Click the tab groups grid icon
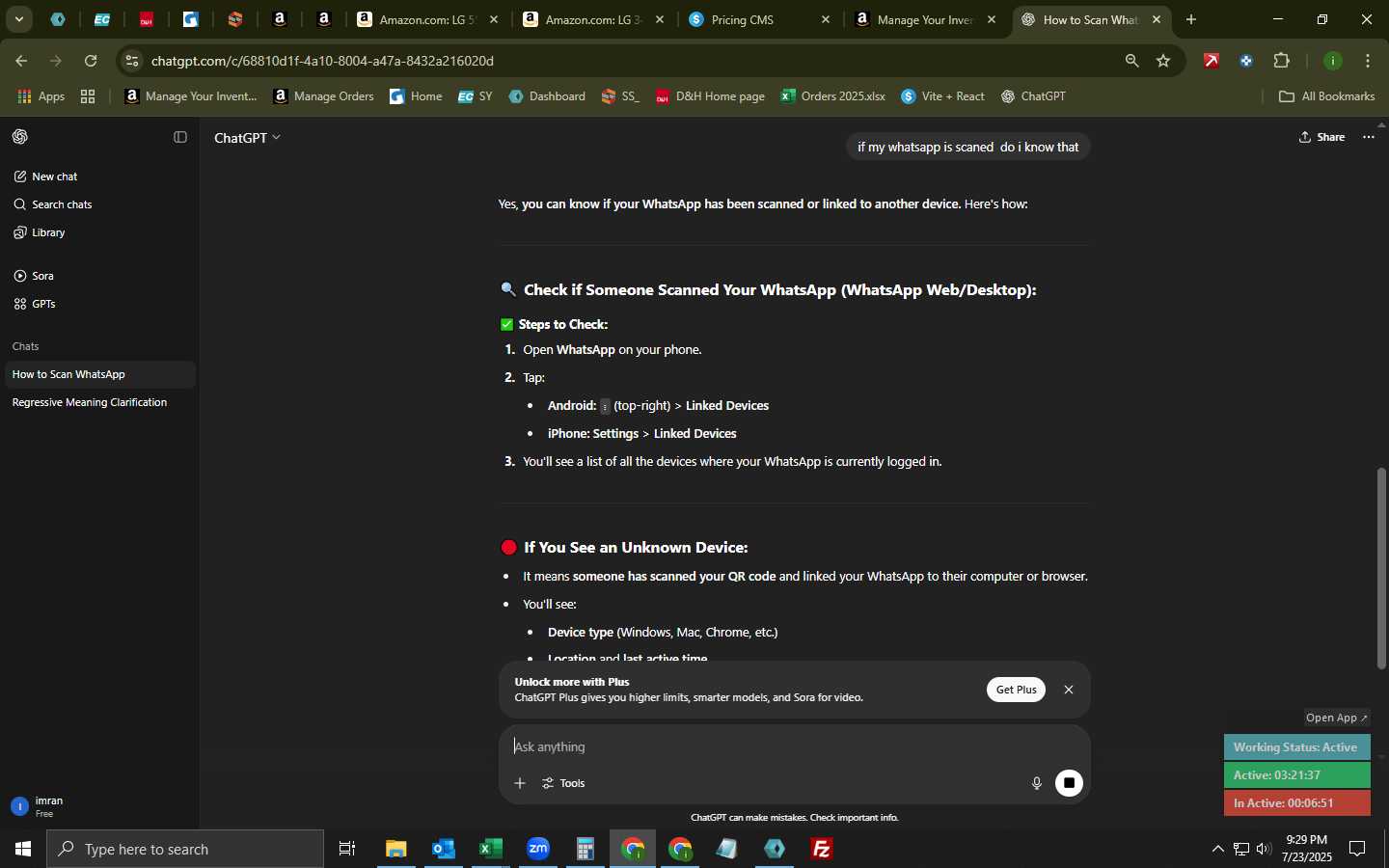 click(88, 96)
